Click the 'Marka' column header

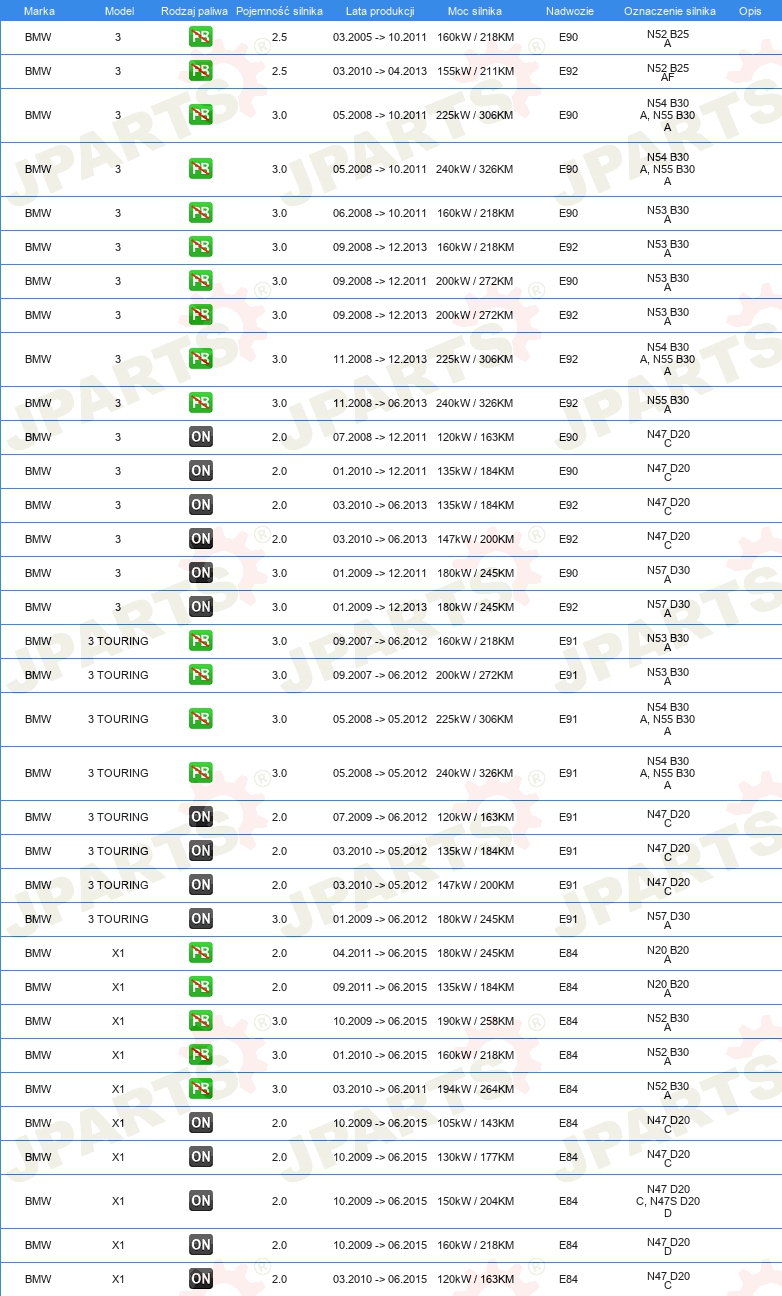click(x=38, y=11)
